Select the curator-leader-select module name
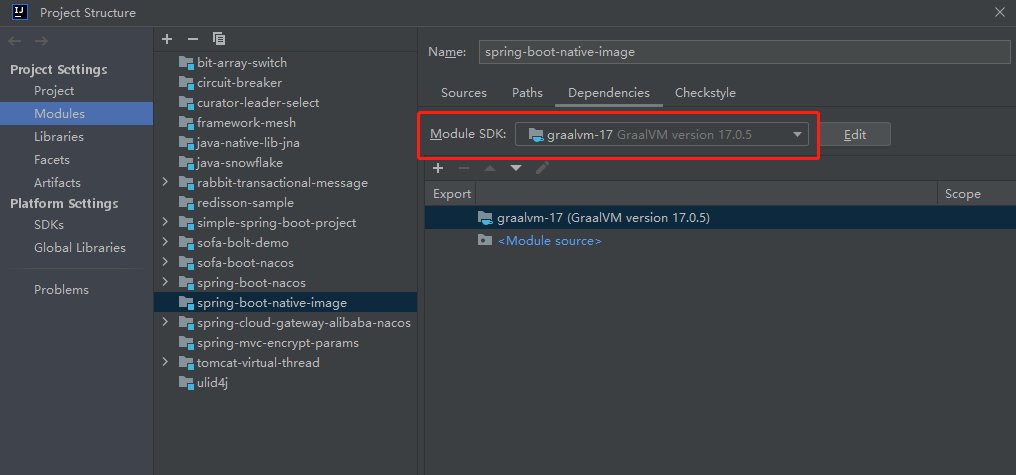1016x475 pixels. point(258,103)
